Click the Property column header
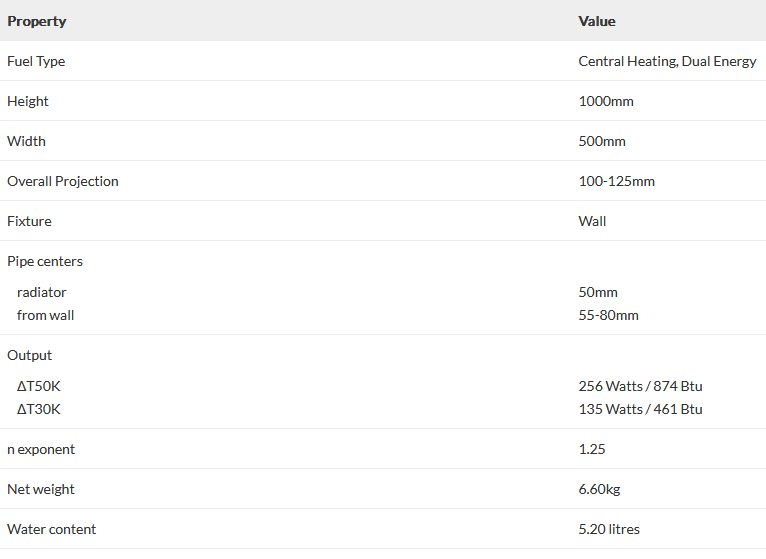This screenshot has height=559, width=766. tap(37, 21)
